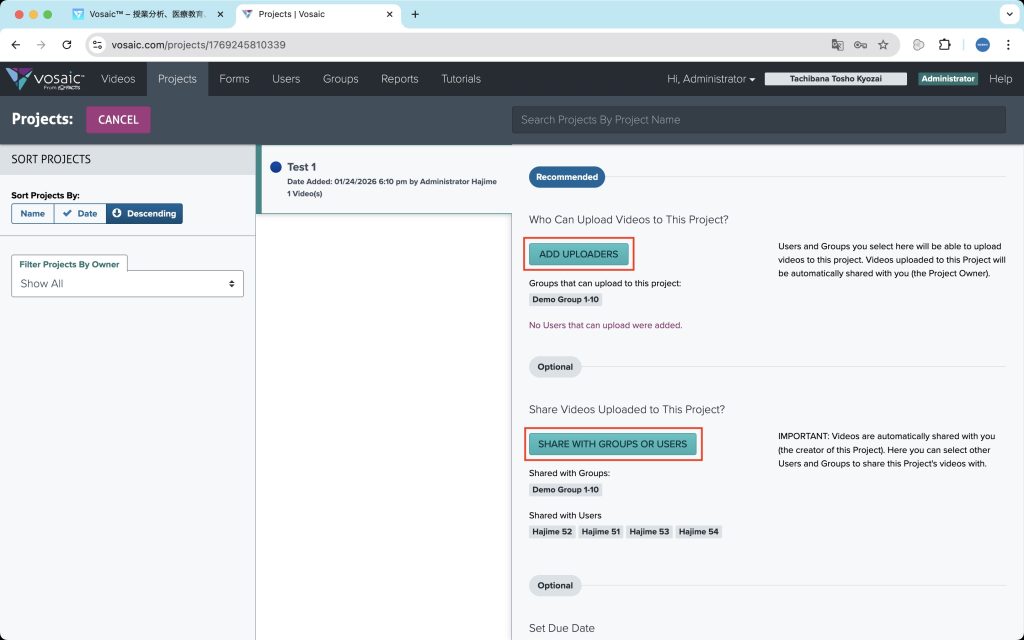
Task: Expand the Hi, Administrator menu
Action: tap(711, 79)
